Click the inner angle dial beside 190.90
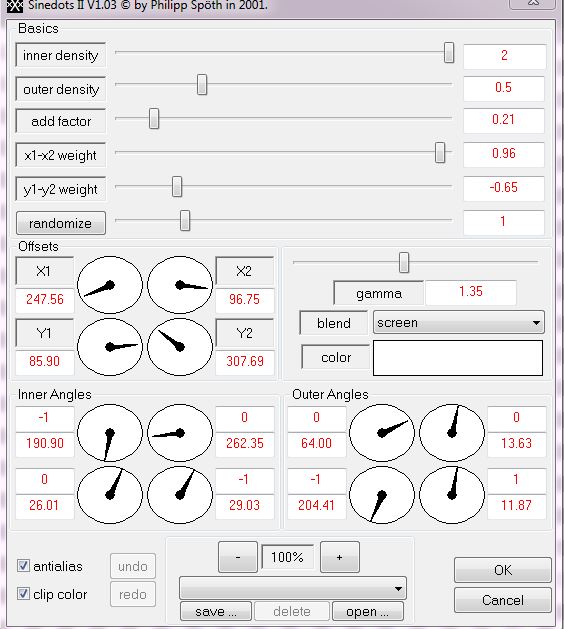This screenshot has height=629, width=564. pyautogui.click(x=110, y=433)
